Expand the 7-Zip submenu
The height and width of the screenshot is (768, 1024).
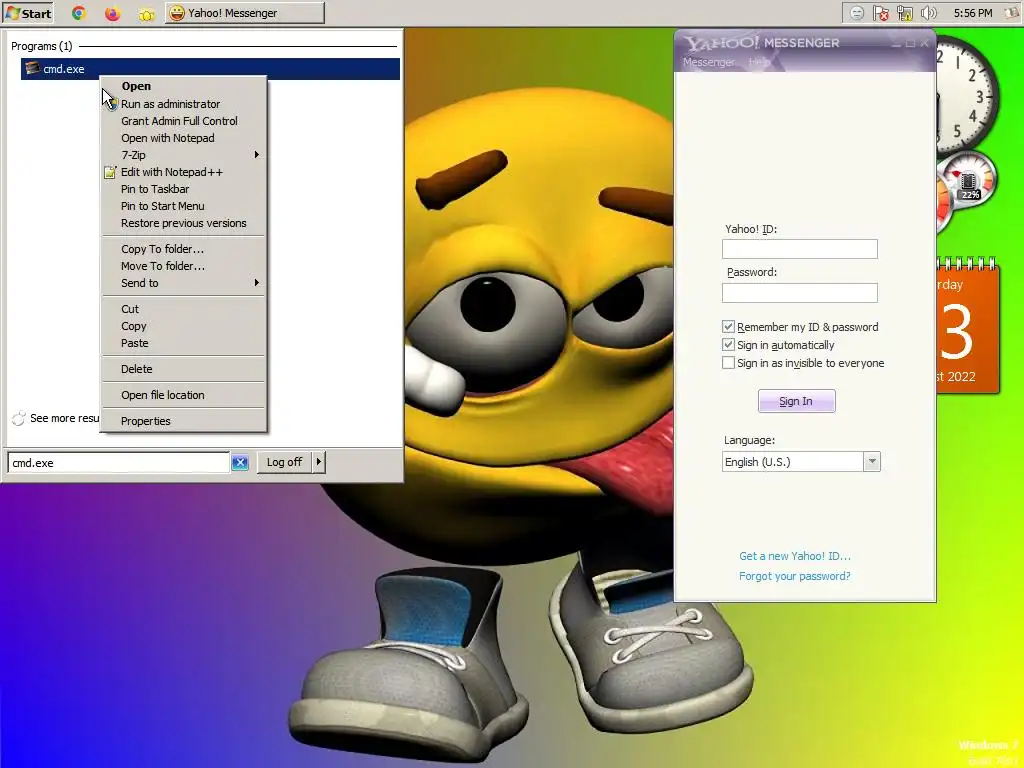184,155
